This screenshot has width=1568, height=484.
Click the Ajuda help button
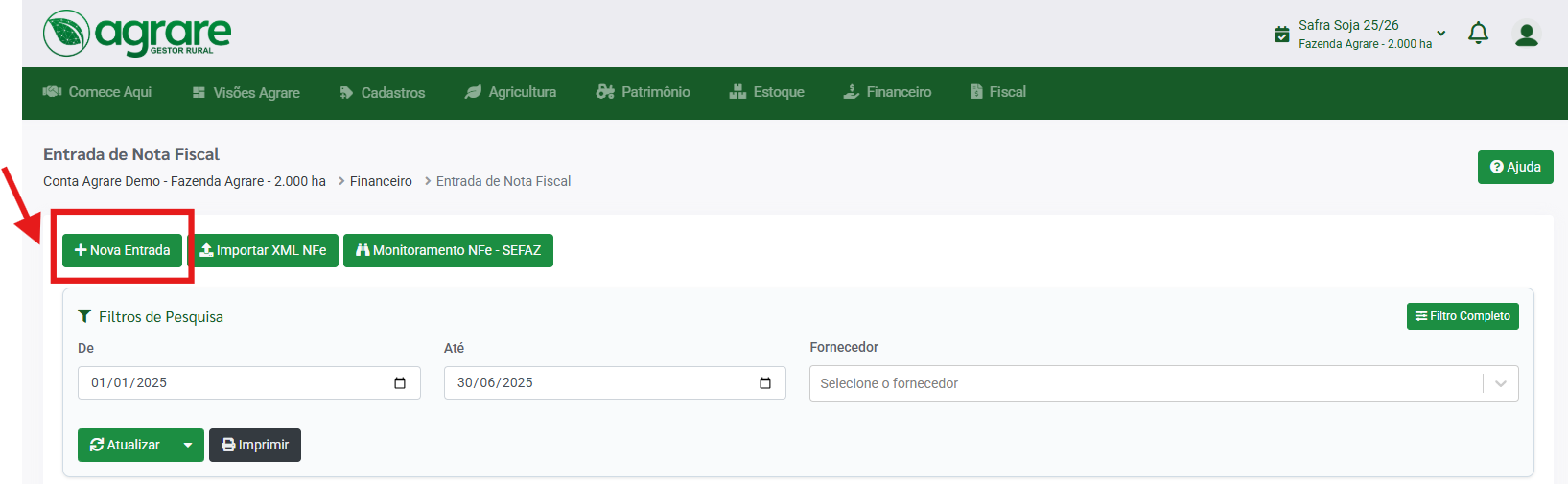1515,167
